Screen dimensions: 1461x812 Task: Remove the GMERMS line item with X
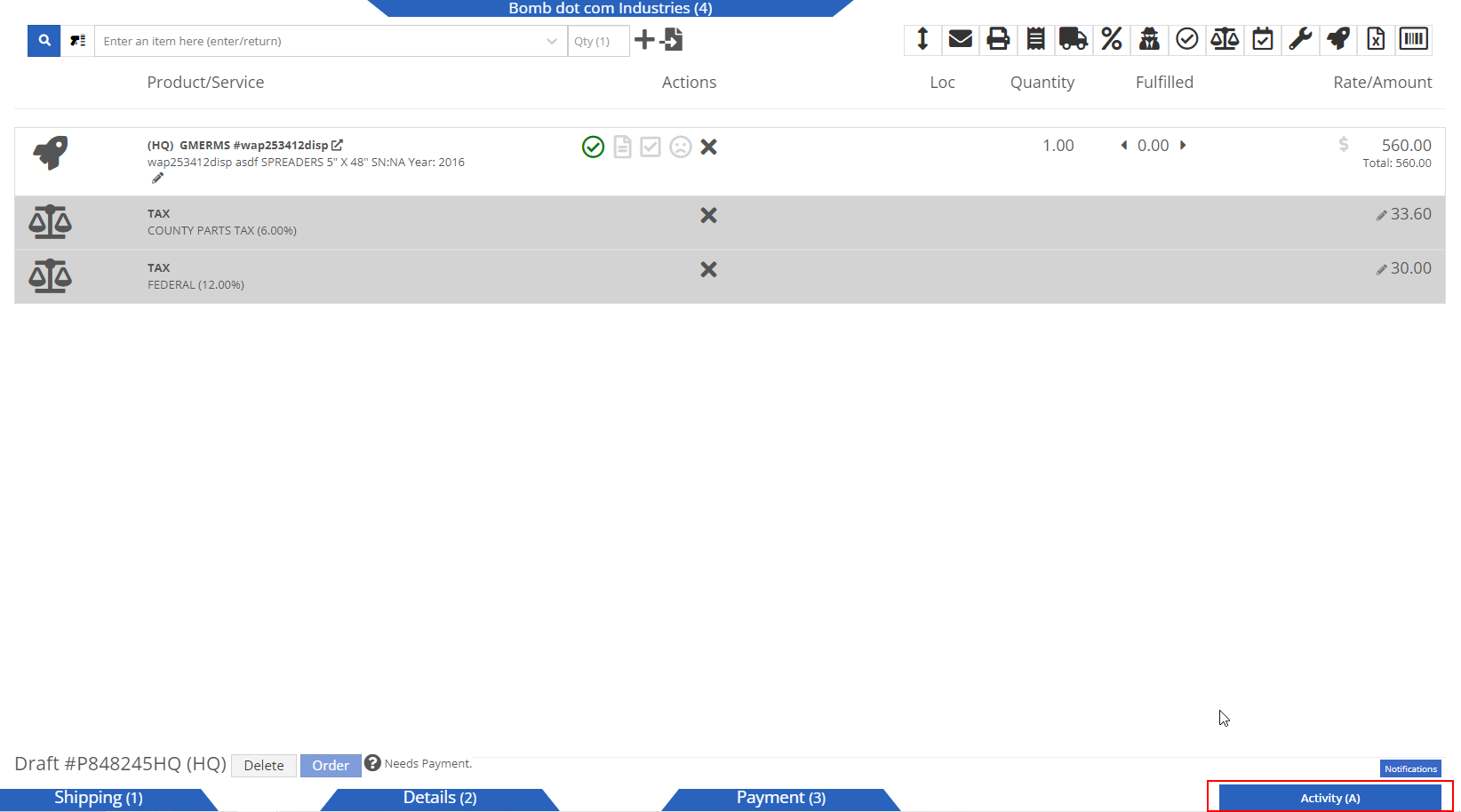(x=708, y=147)
